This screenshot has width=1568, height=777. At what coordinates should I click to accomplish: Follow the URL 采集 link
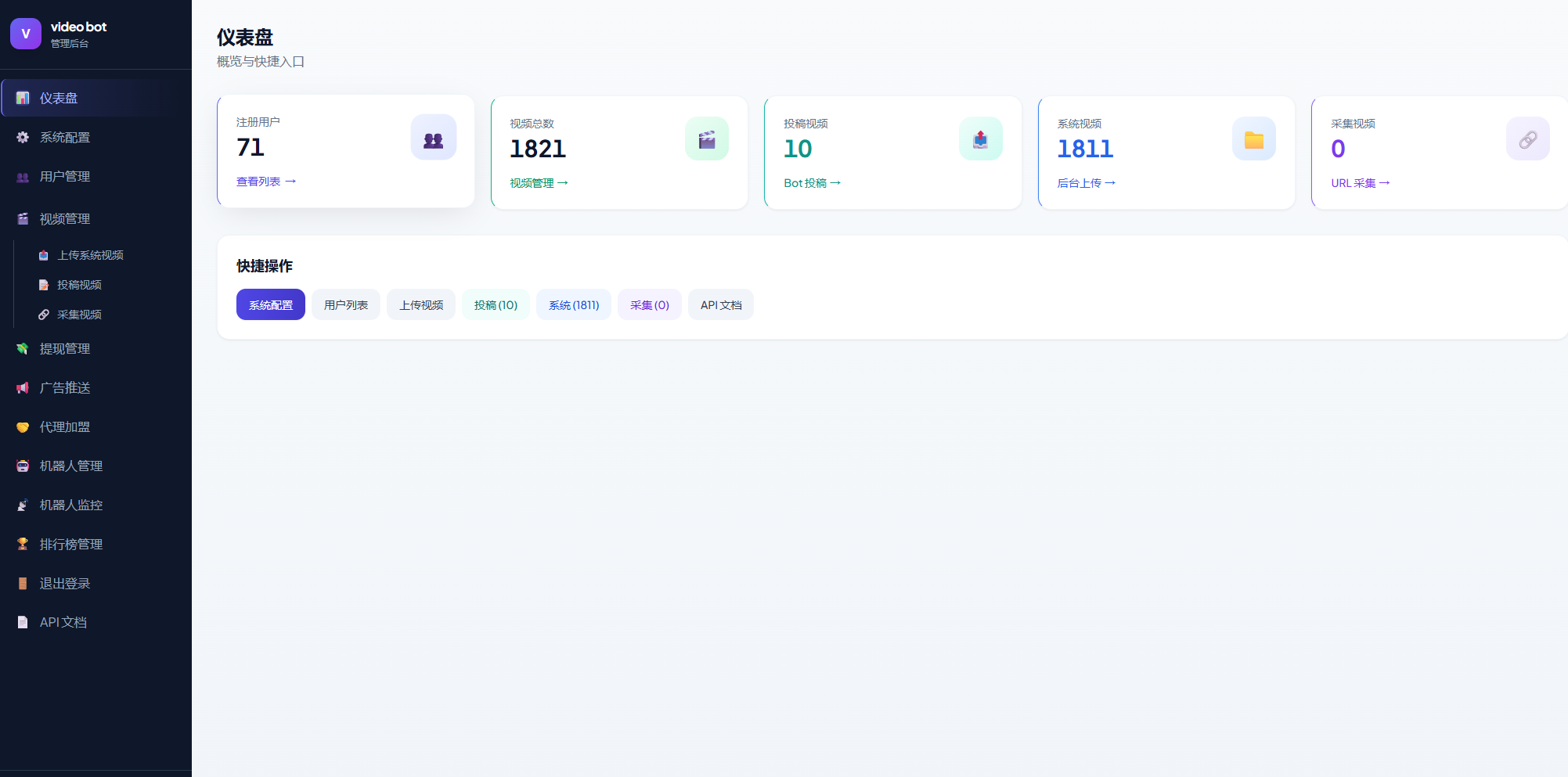tap(1360, 183)
